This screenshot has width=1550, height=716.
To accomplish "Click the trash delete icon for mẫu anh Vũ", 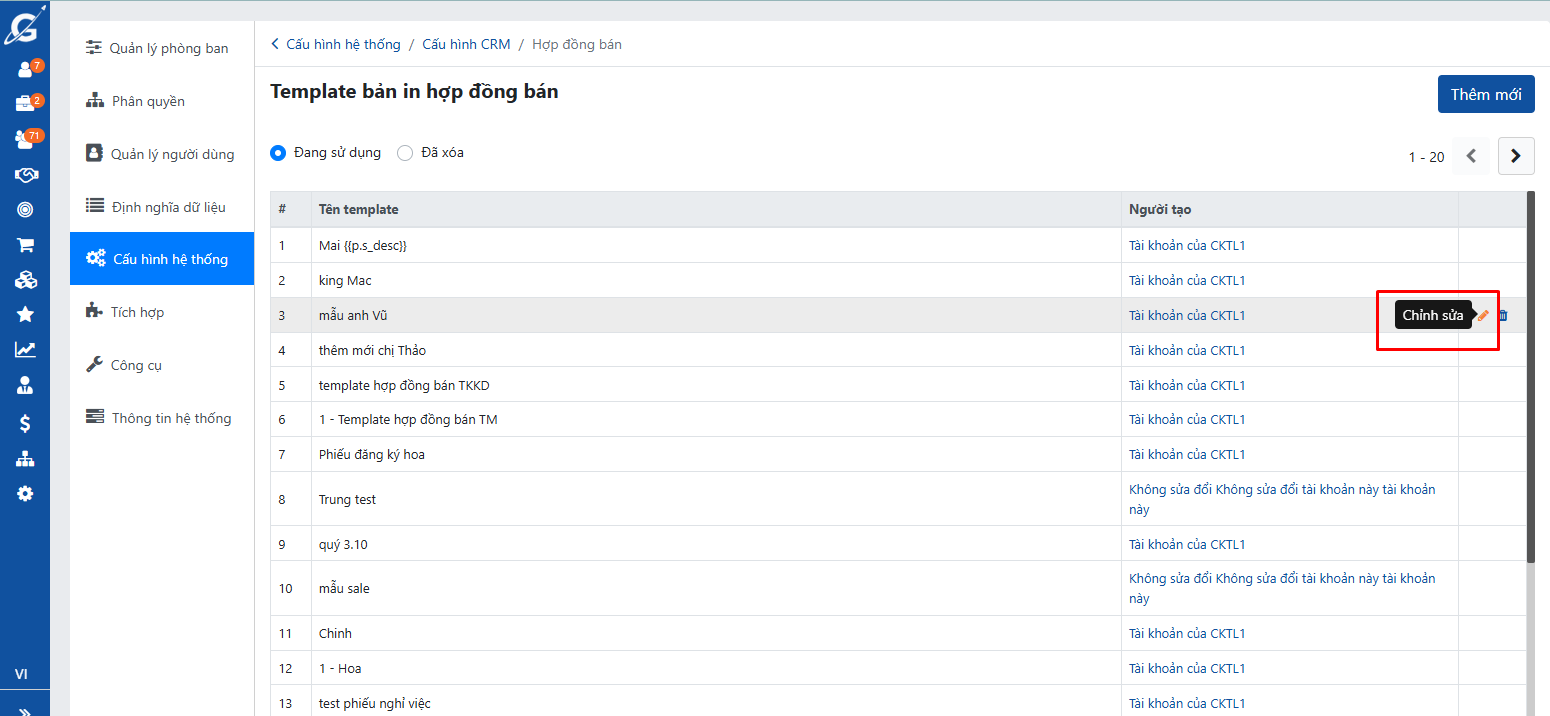I will (1502, 315).
